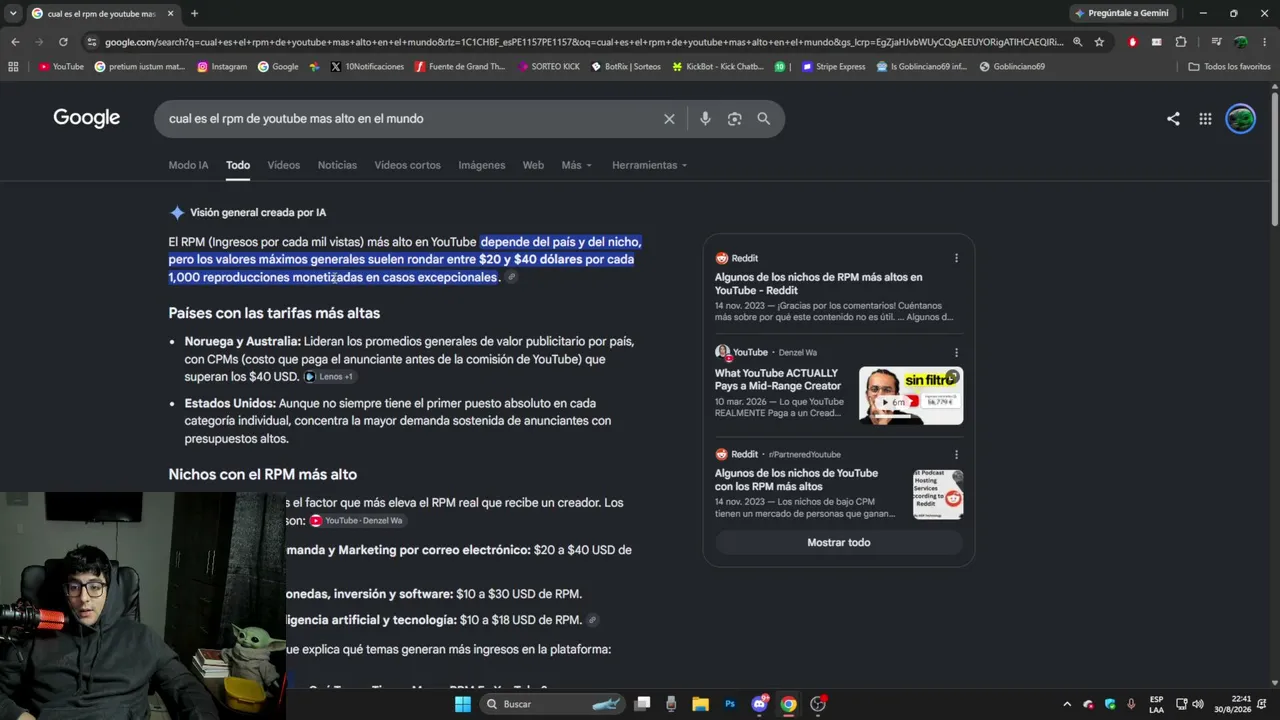Open the Lenos +1 source chip
The height and width of the screenshot is (720, 1280).
(329, 377)
